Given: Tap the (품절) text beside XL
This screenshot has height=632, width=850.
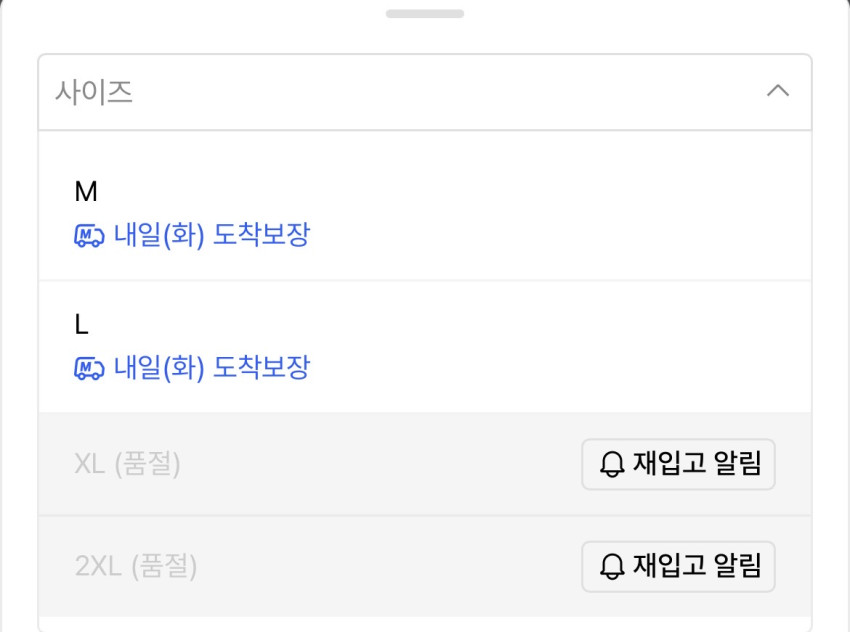Looking at the screenshot, I should point(147,464).
